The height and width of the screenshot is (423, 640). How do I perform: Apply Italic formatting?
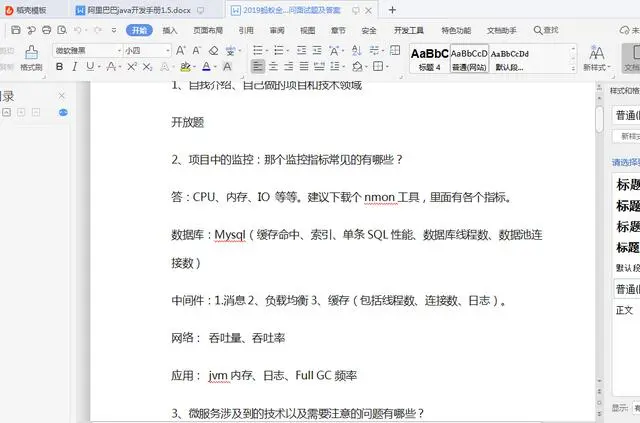[x=75, y=67]
